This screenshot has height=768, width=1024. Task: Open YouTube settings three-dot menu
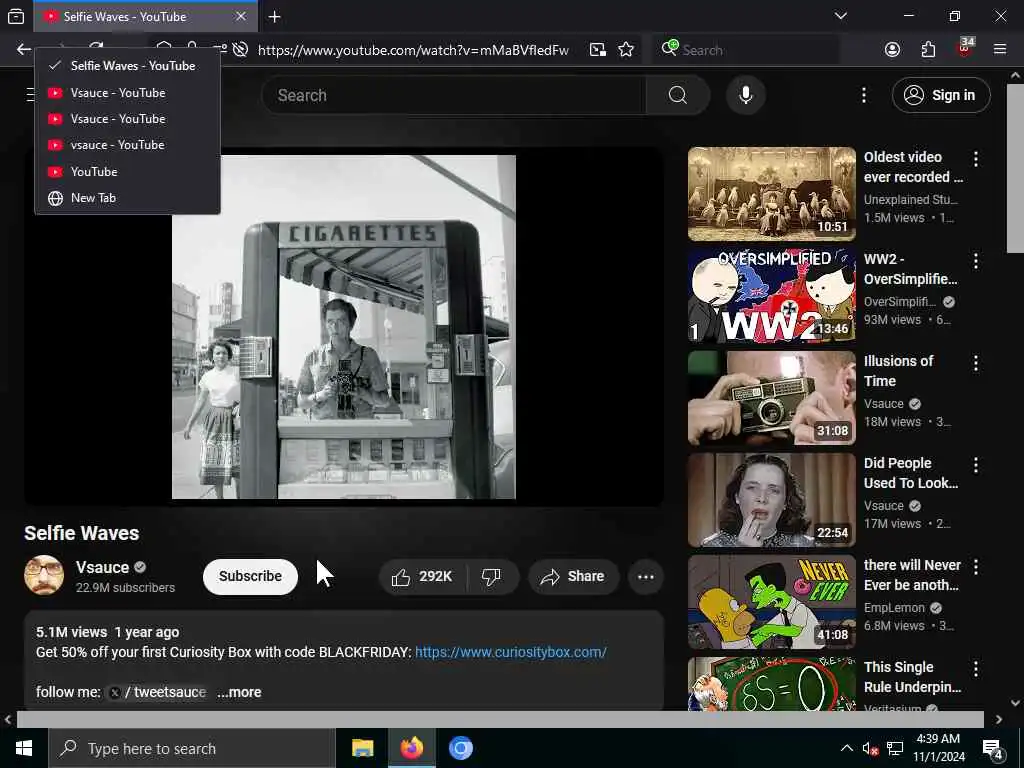(x=864, y=95)
